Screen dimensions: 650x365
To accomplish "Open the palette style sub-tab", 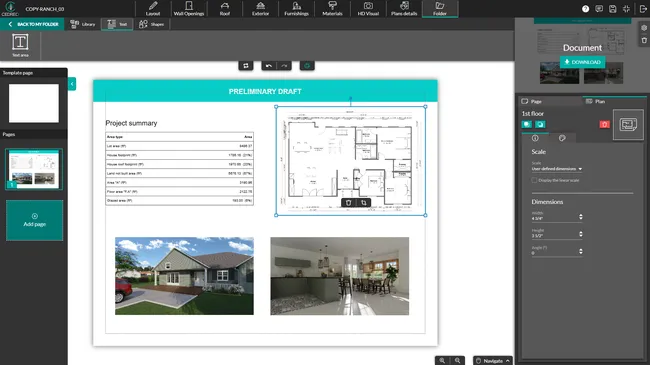I will [x=562, y=138].
